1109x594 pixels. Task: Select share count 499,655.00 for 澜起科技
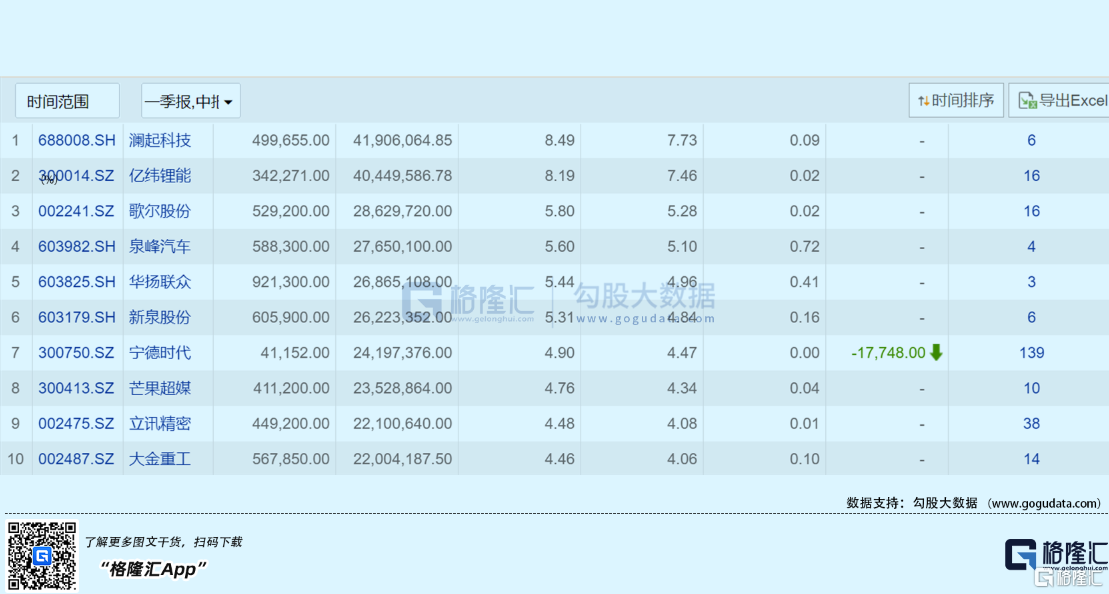(x=291, y=140)
